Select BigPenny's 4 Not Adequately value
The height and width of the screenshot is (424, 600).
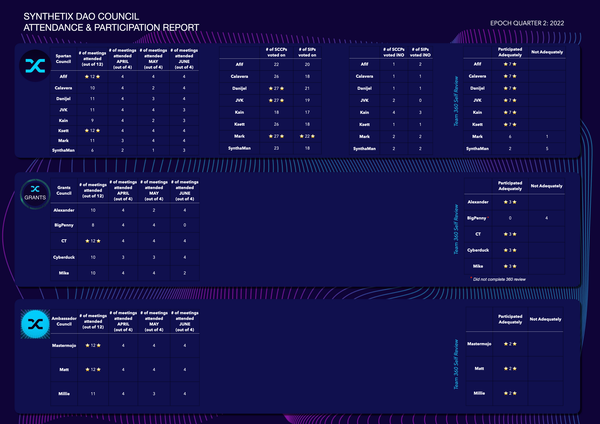point(546,218)
